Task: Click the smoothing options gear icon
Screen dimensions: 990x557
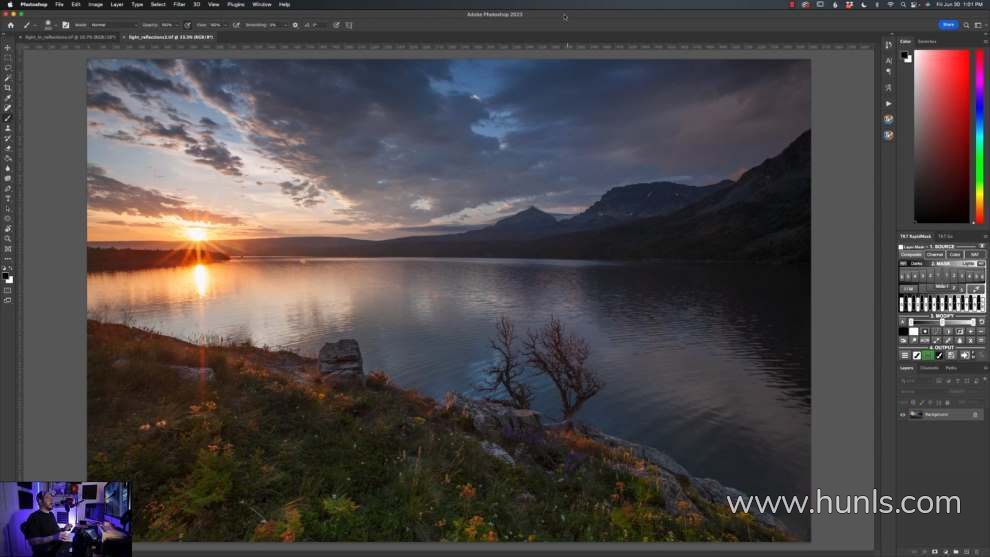Action: coord(295,25)
